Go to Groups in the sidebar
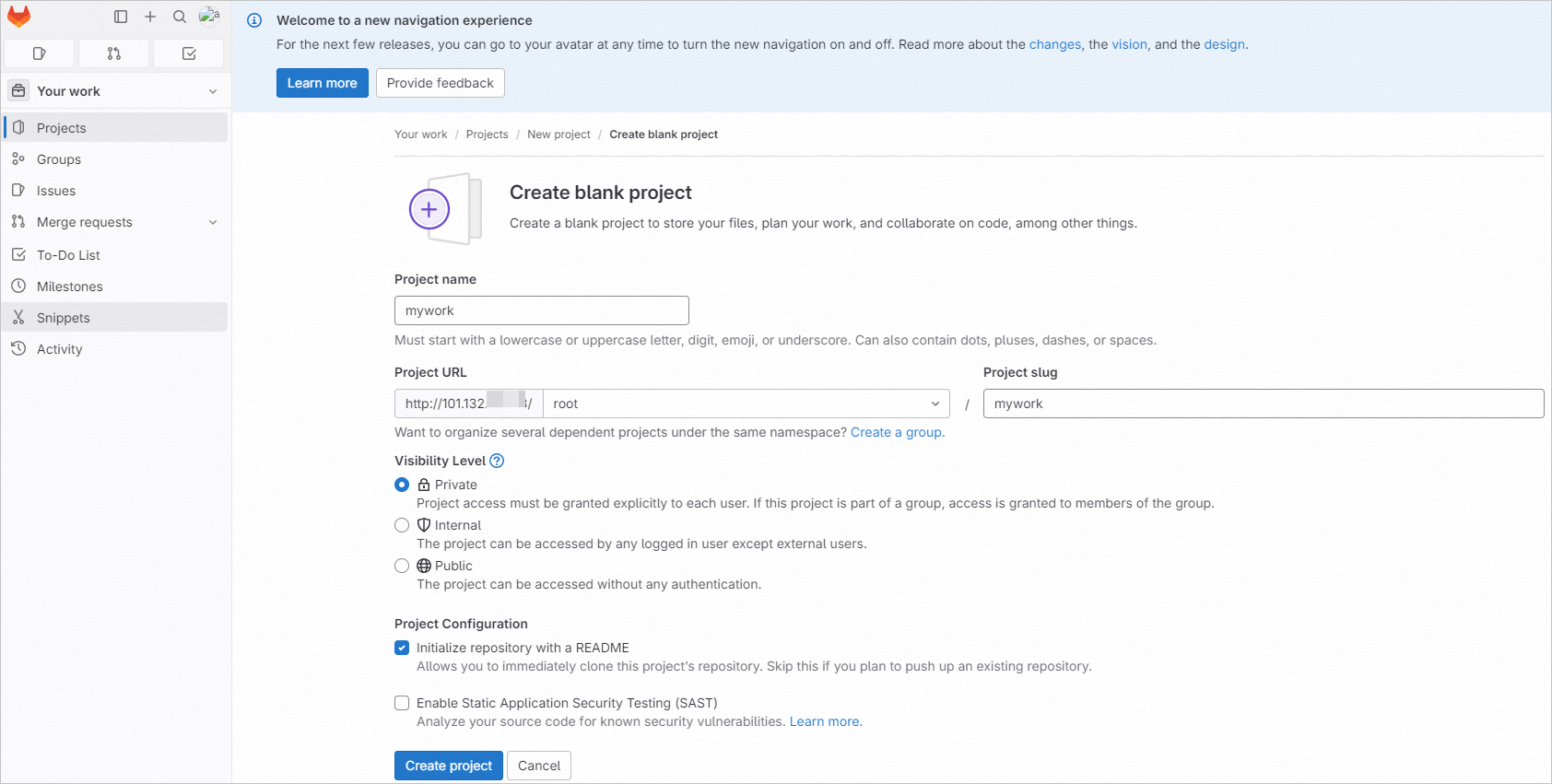The width and height of the screenshot is (1552, 784). point(59,159)
